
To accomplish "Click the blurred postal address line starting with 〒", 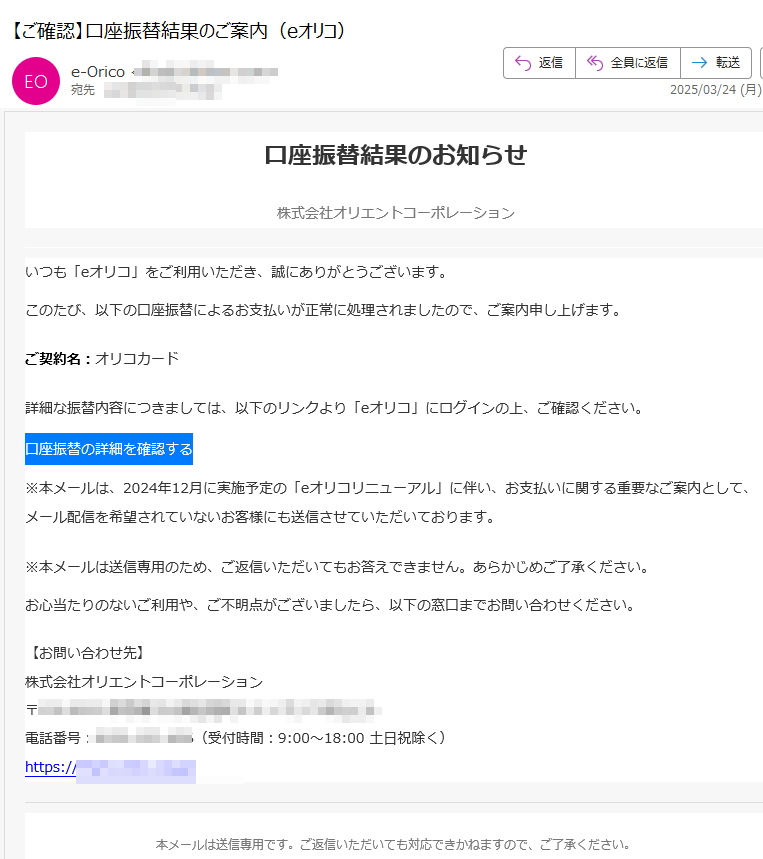I will (x=200, y=710).
